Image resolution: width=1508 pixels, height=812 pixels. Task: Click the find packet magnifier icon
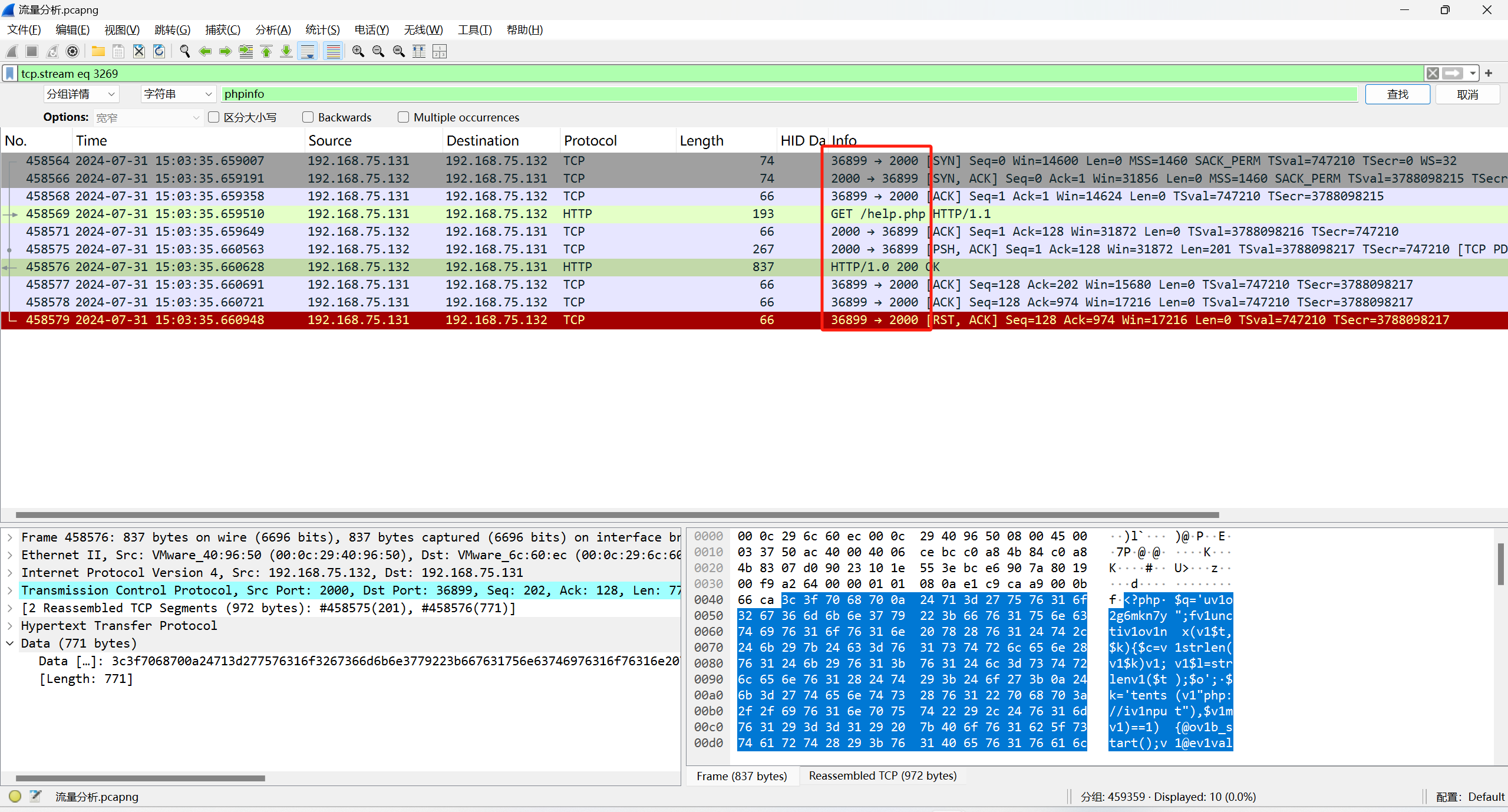click(x=184, y=52)
